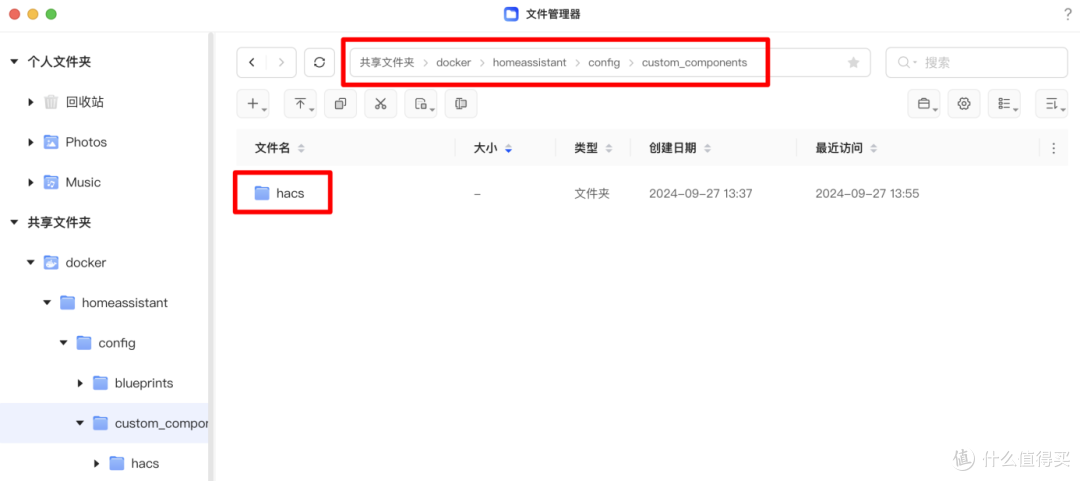The image size is (1080, 481).
Task: Click config in the breadcrumb path
Action: [604, 63]
